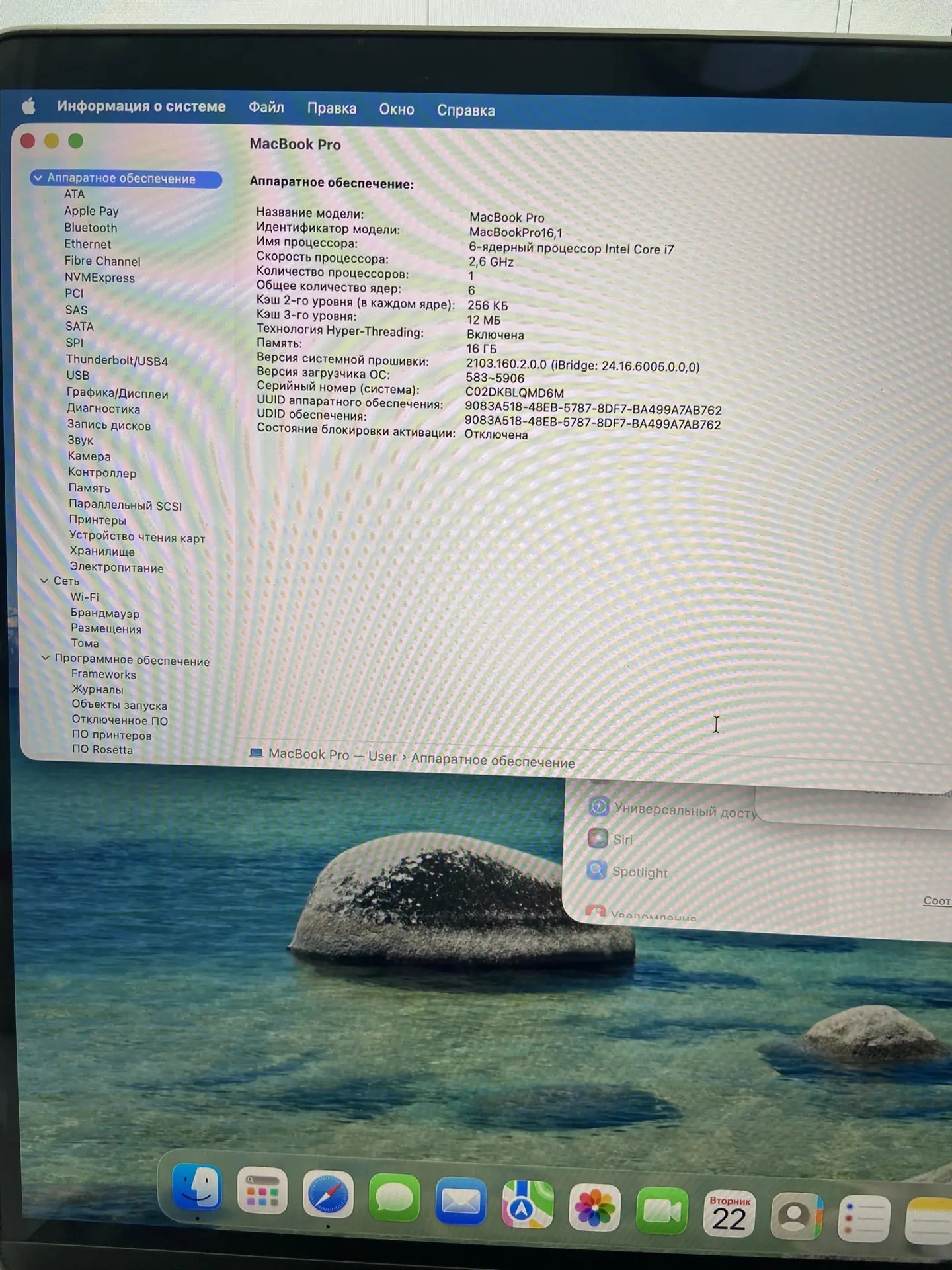The height and width of the screenshot is (1270, 952).
Task: Select Ethernet in the sidebar
Action: pos(87,244)
